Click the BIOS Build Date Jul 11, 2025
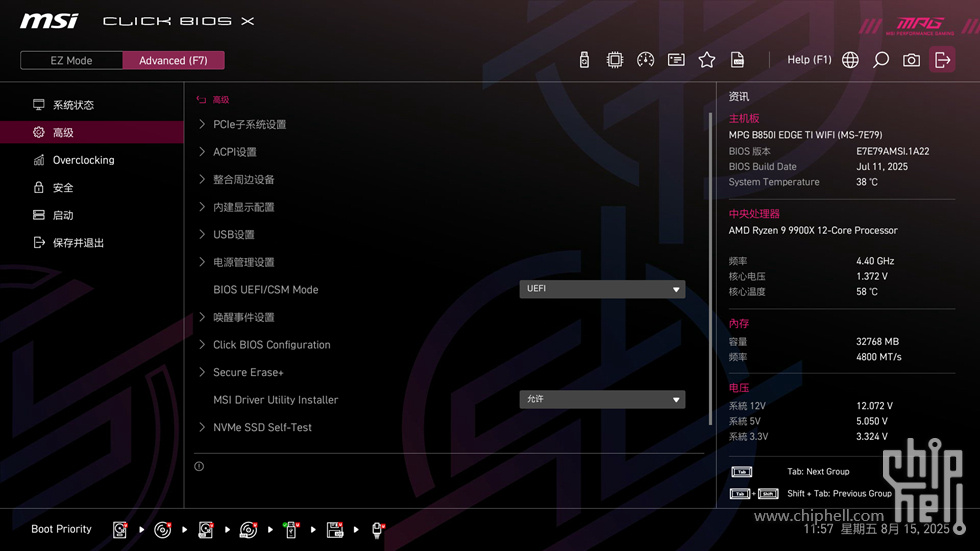 [x=882, y=167]
